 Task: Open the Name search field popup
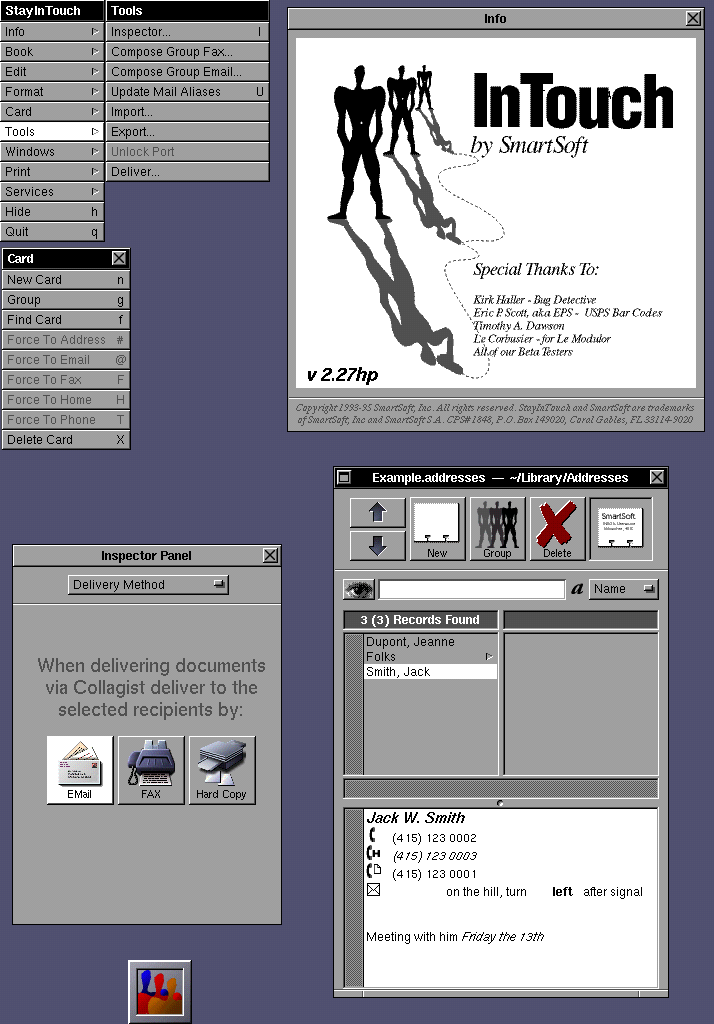[x=624, y=588]
